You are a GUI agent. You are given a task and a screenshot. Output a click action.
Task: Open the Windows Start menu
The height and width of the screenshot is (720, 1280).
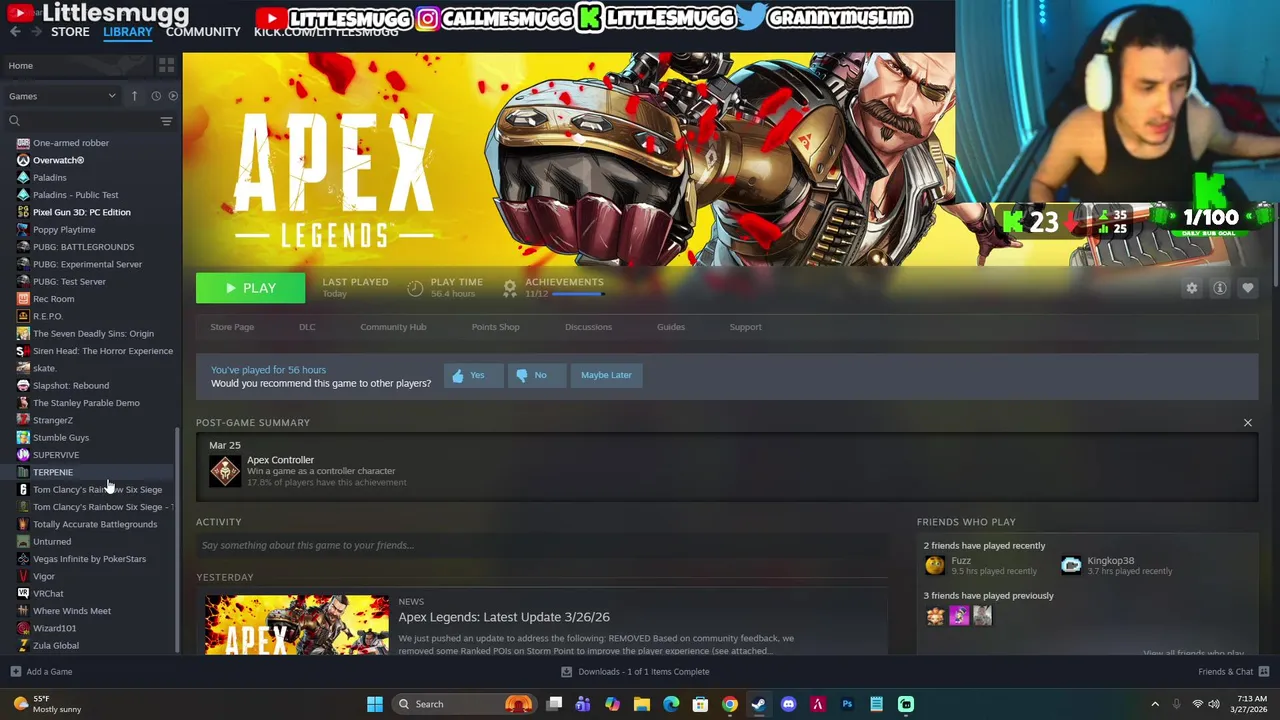tap(374, 704)
